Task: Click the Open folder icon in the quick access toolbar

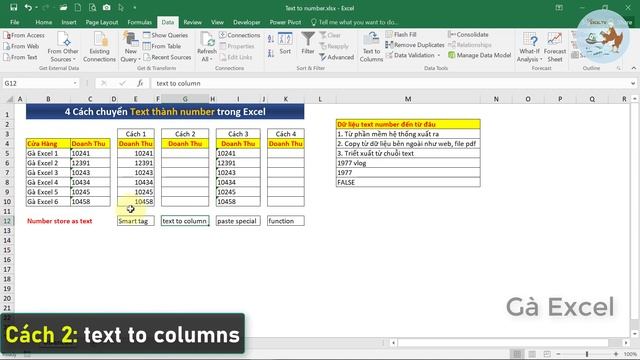Action: (x=63, y=7)
